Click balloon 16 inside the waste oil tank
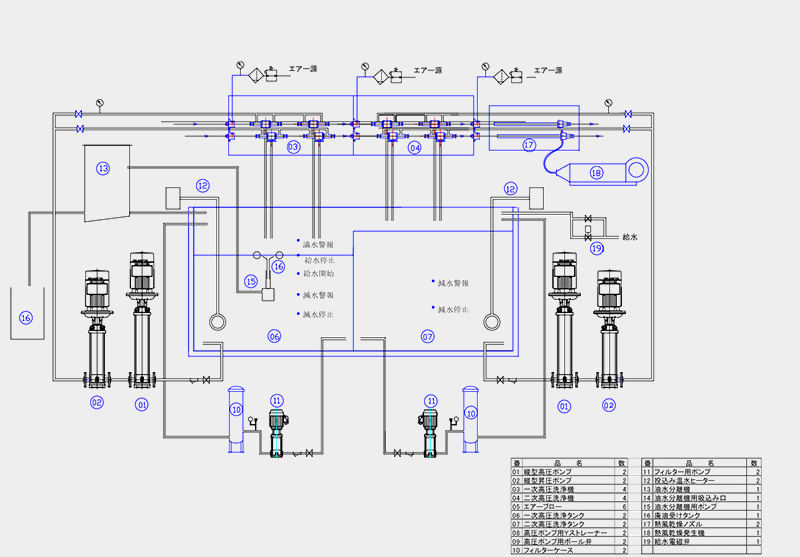Screen dimensions: 800x557 click(26, 318)
